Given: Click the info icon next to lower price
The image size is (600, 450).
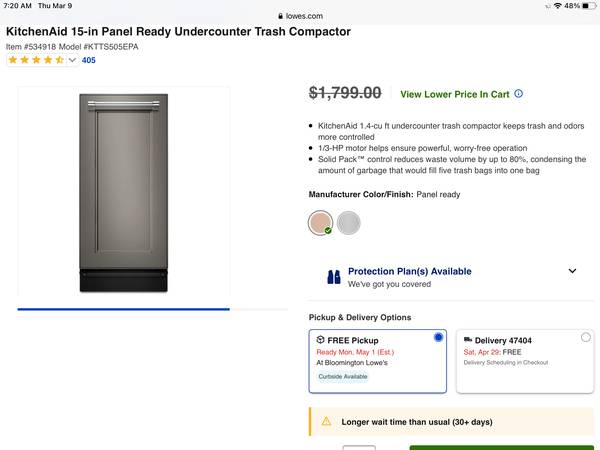Looking at the screenshot, I should click(518, 94).
